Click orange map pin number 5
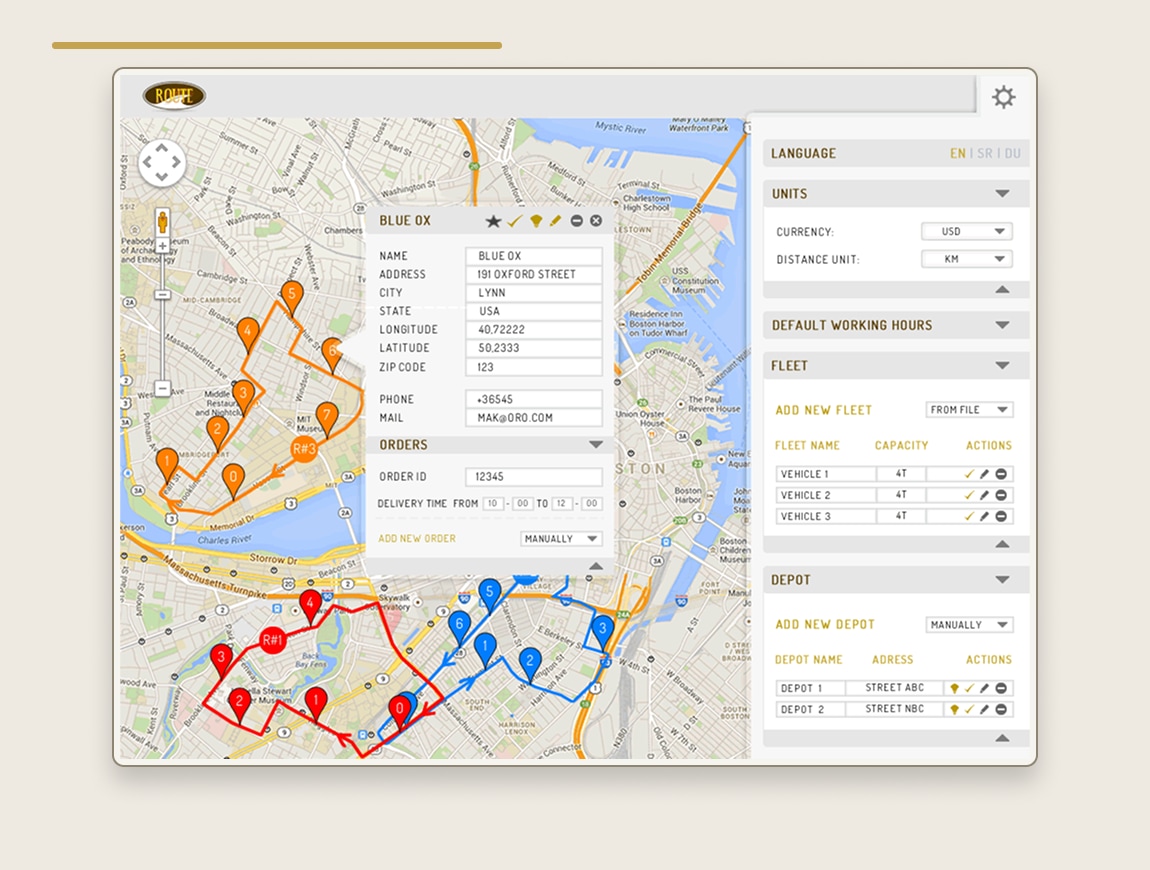This screenshot has height=870, width=1150. pos(292,299)
